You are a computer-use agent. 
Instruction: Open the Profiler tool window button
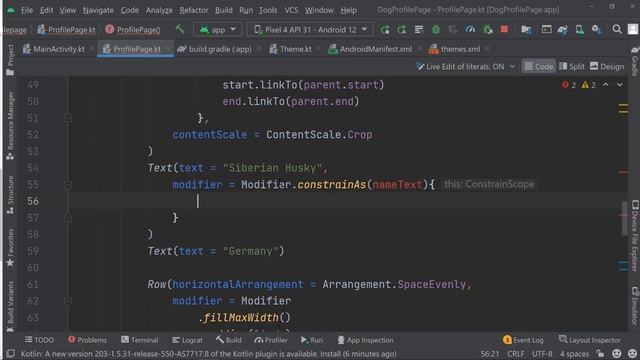pos(271,340)
